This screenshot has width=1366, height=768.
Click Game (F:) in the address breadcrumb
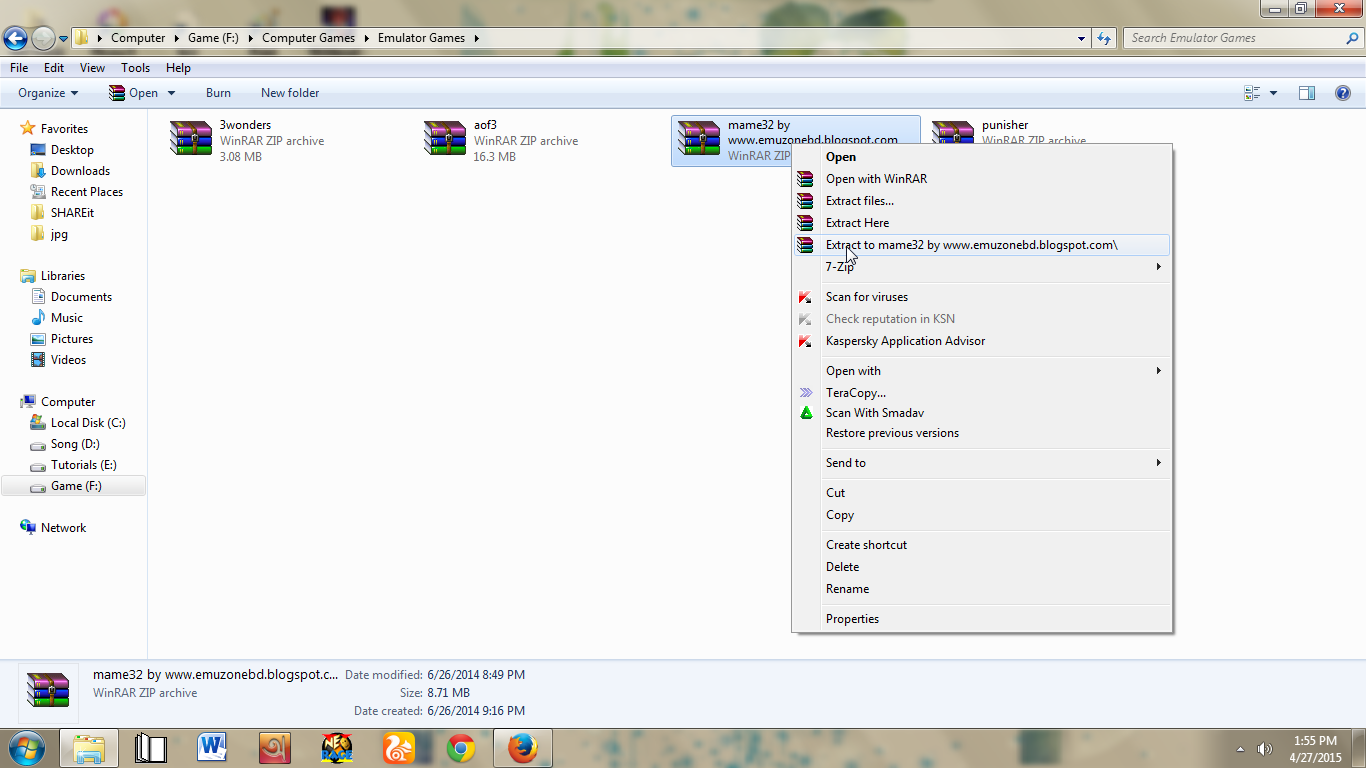tap(213, 38)
